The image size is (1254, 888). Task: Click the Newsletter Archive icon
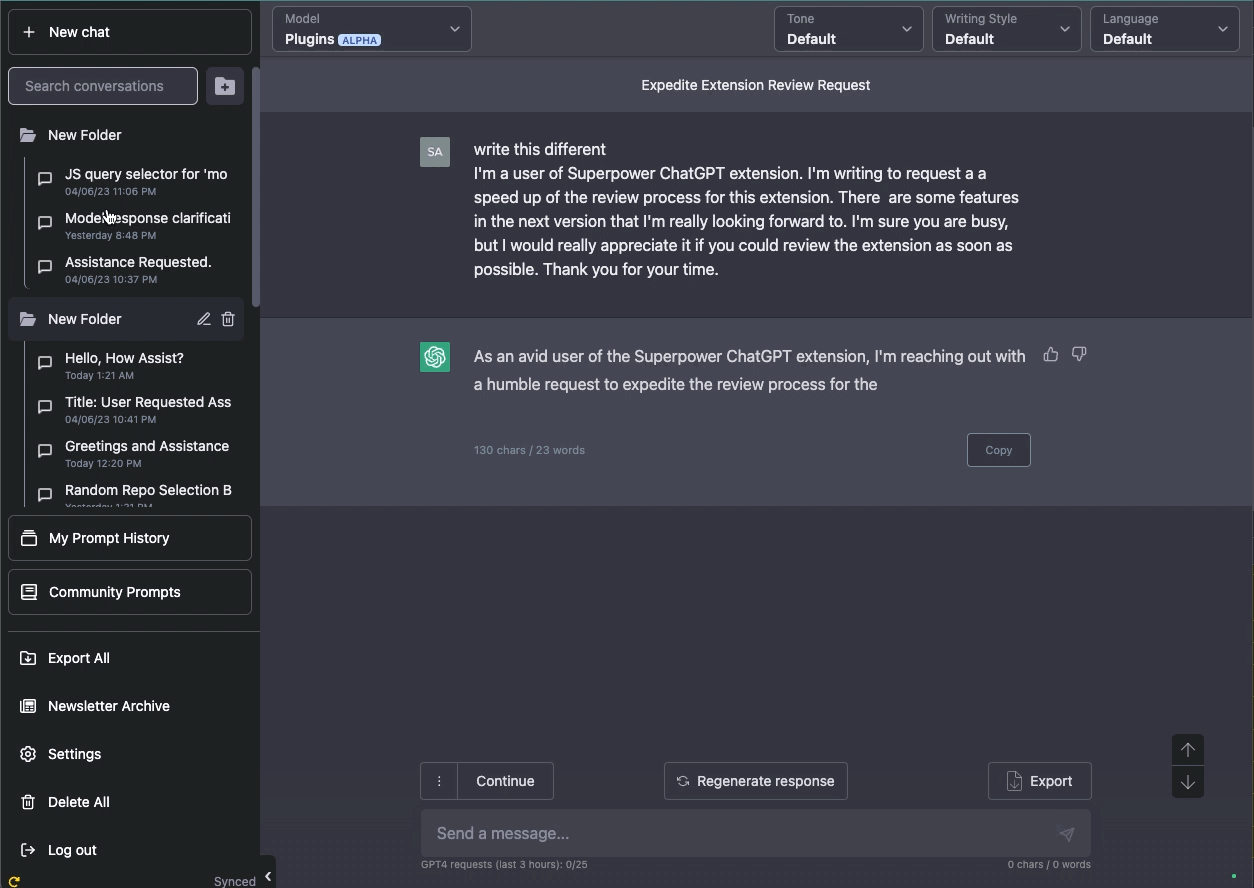tap(28, 706)
